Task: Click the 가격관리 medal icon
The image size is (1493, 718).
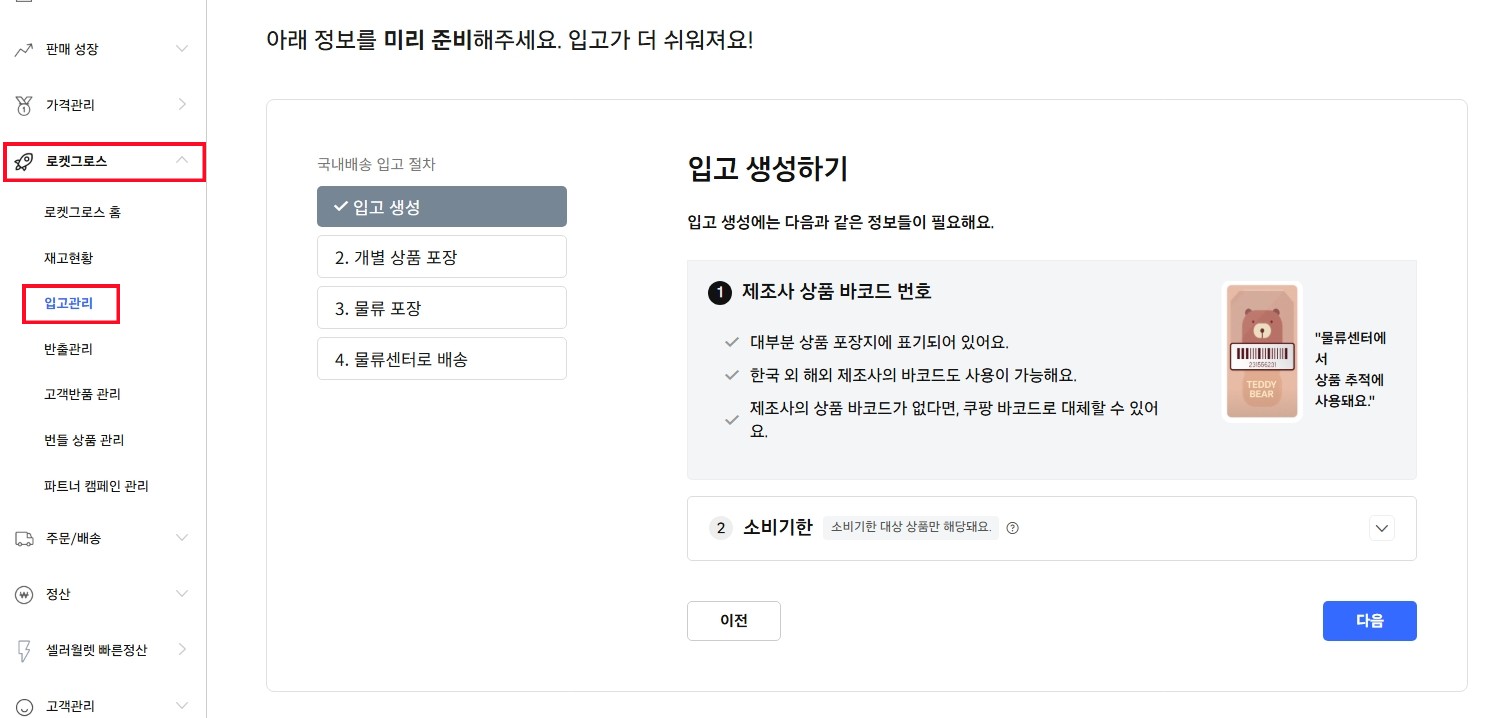Action: [25, 105]
